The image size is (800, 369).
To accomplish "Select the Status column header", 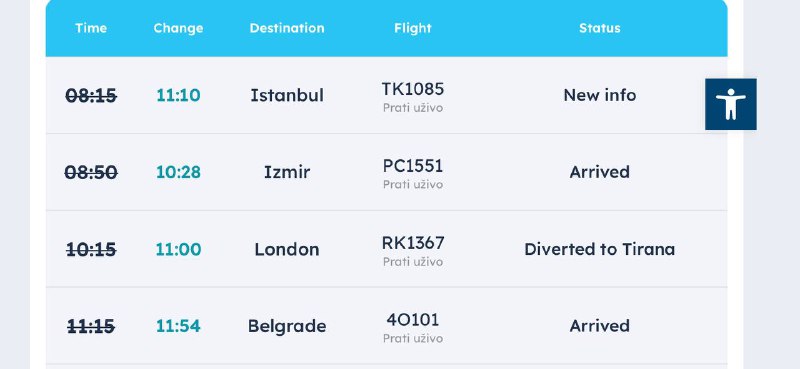I will [599, 28].
